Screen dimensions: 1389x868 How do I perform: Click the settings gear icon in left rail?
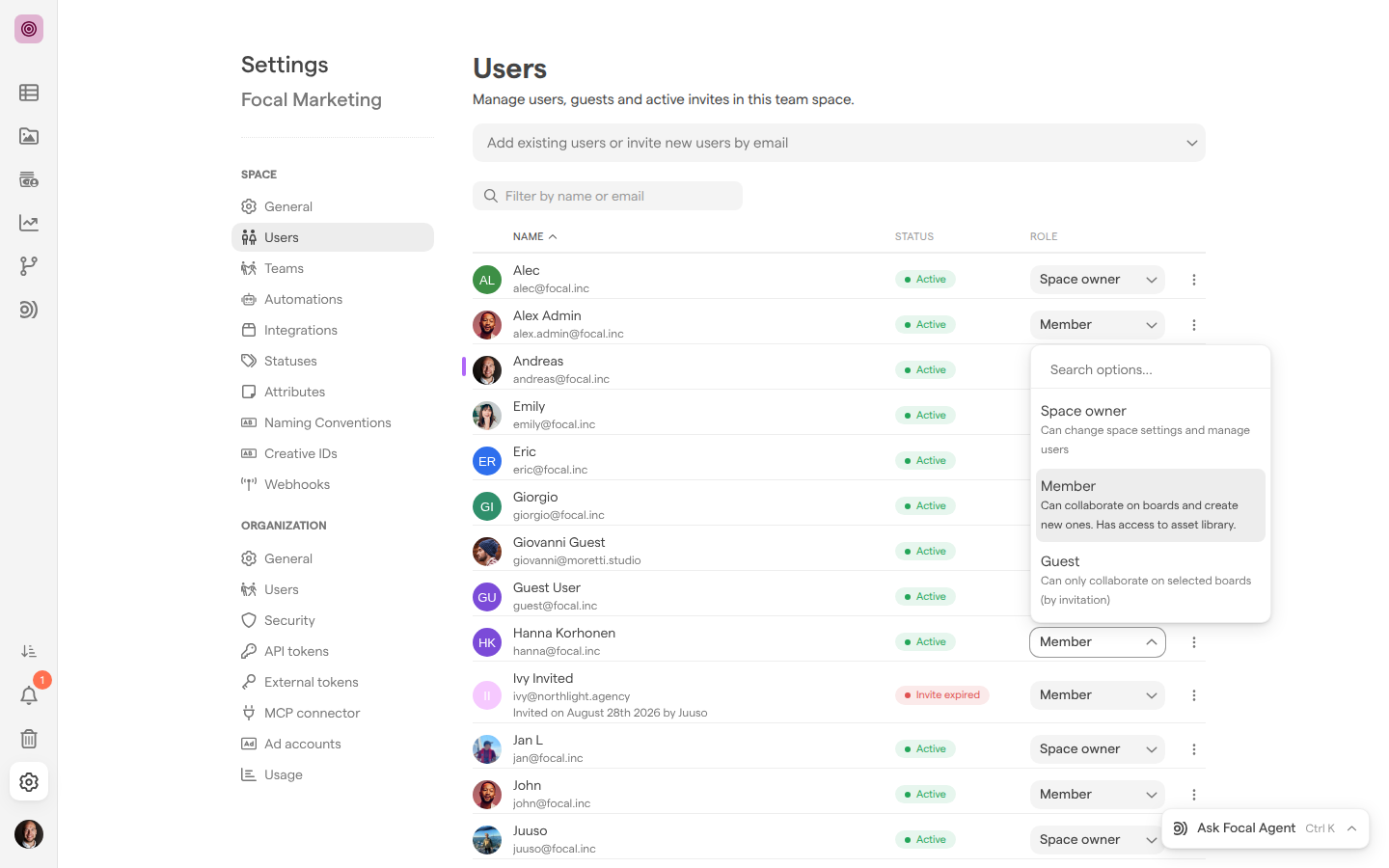click(29, 782)
